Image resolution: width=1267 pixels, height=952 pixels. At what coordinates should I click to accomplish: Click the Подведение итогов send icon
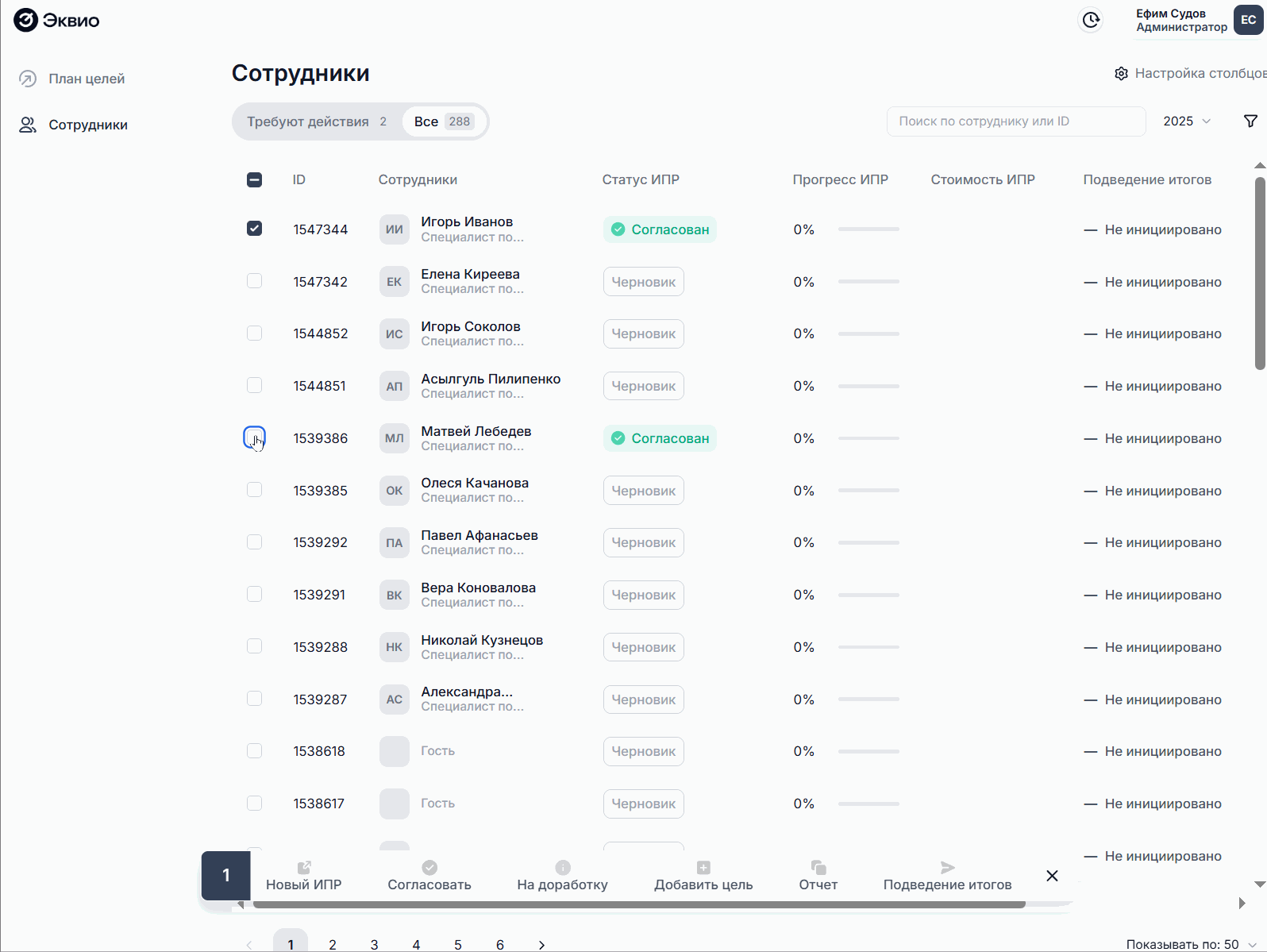(x=948, y=867)
